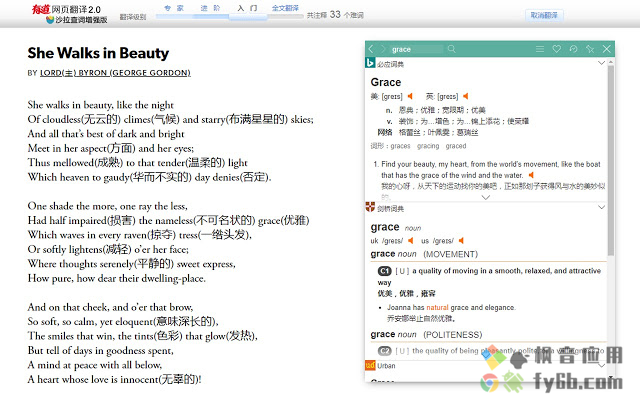The height and width of the screenshot is (400, 640).
Task: Click the Cambridge dictionary shield icon
Action: pos(370,207)
